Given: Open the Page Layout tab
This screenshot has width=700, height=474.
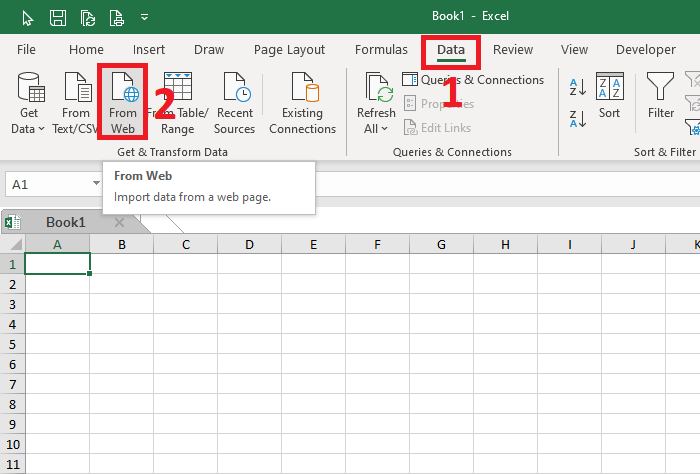Looking at the screenshot, I should 289,50.
